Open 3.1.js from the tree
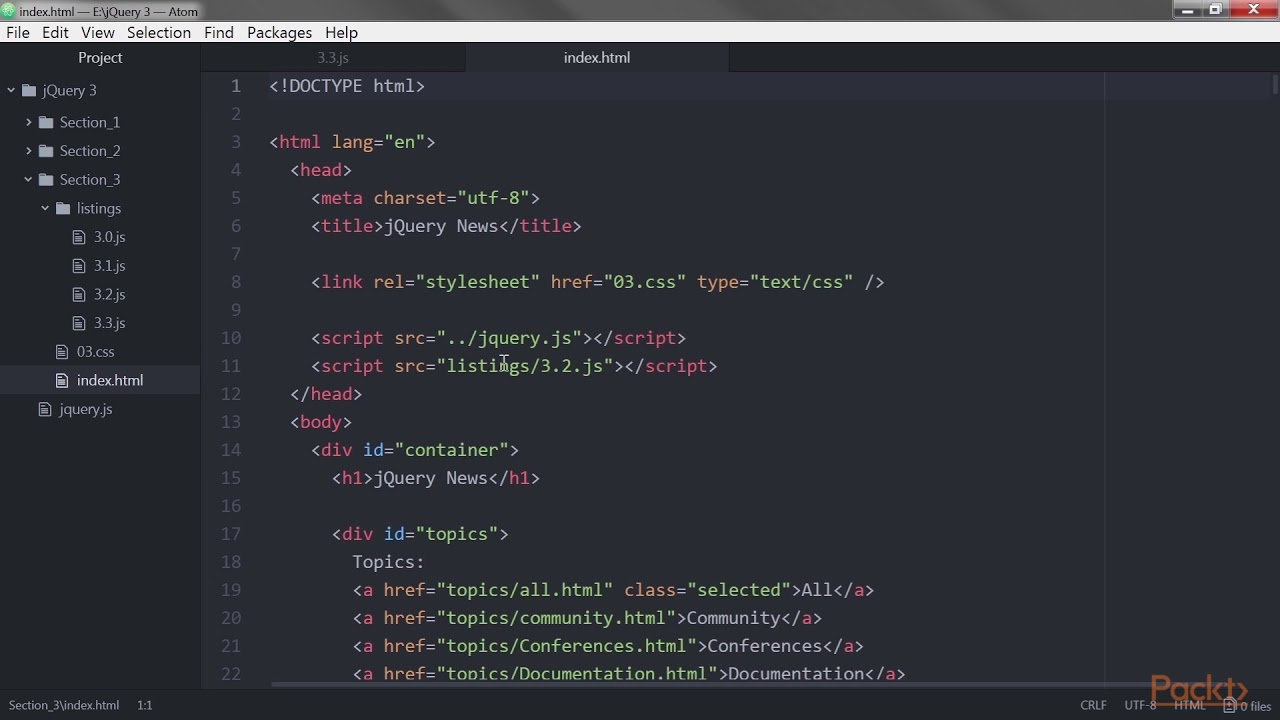This screenshot has width=1280, height=720. coord(109,266)
